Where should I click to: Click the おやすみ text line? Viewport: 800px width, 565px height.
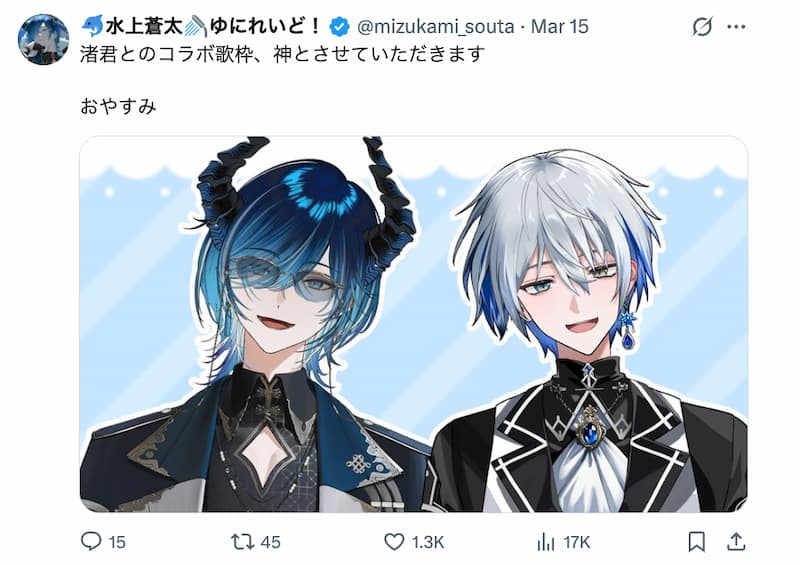click(118, 106)
